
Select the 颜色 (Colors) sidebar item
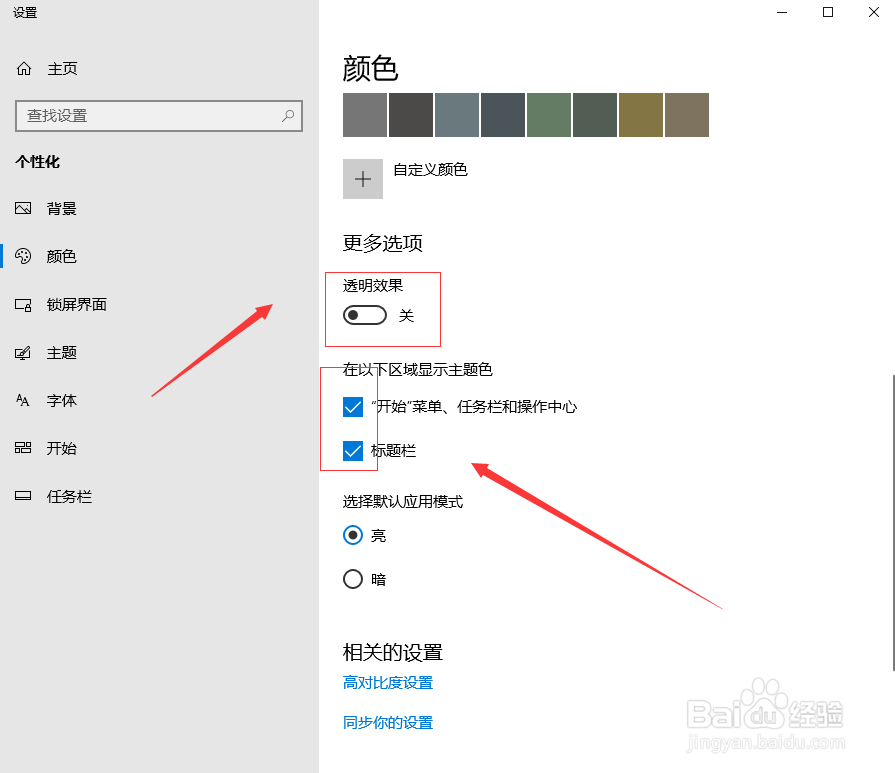[x=60, y=256]
